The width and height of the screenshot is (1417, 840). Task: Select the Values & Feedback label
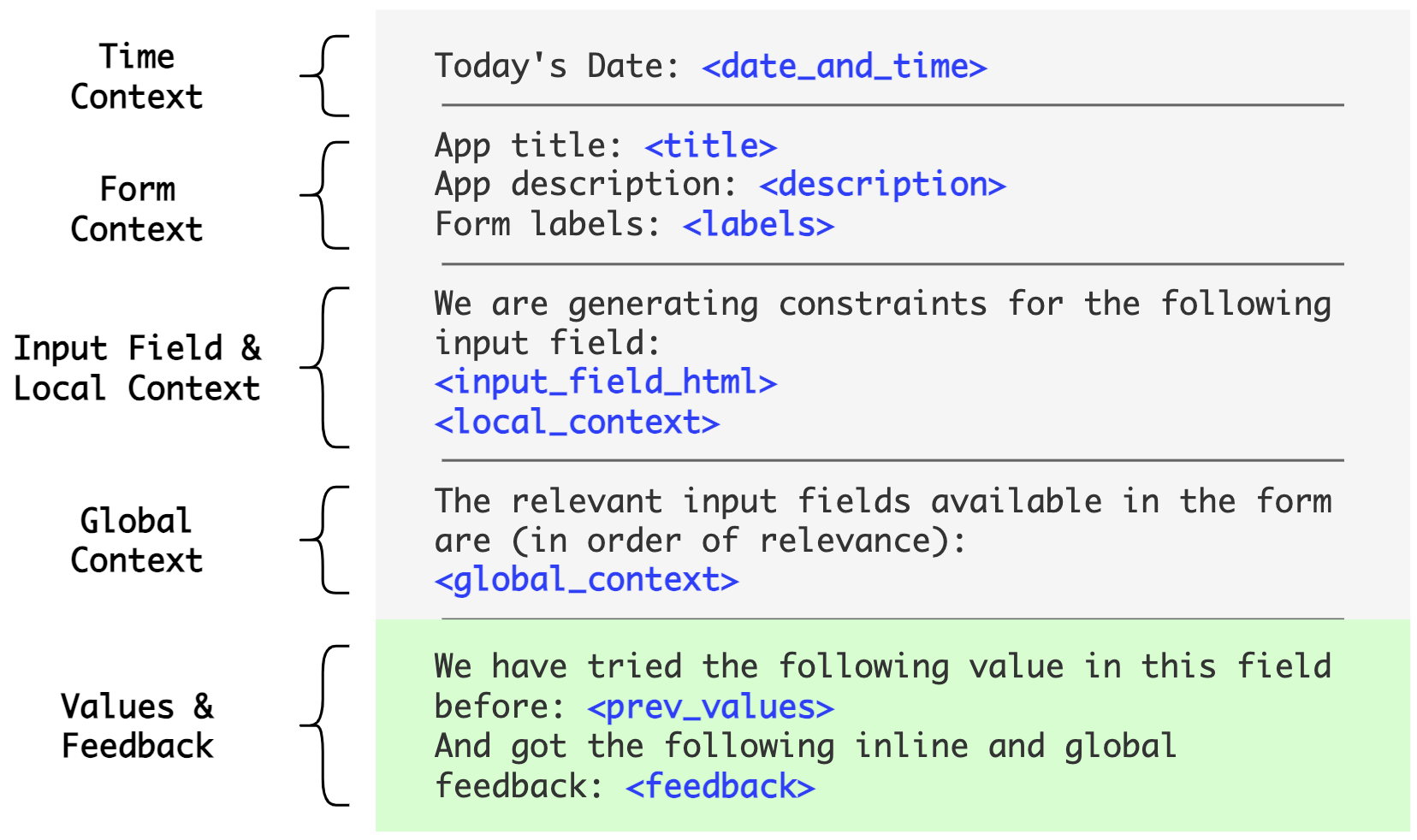point(137,726)
